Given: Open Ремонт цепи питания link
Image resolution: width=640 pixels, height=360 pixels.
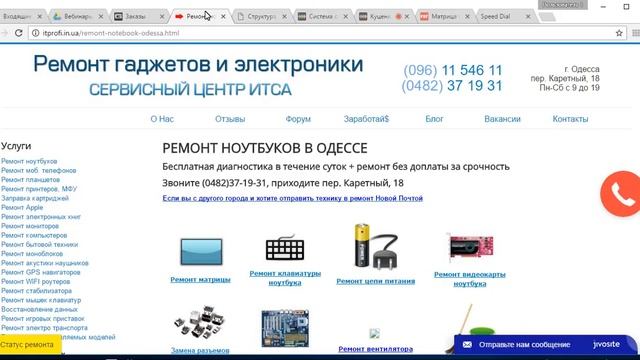Looking at the screenshot, I should click(376, 281).
